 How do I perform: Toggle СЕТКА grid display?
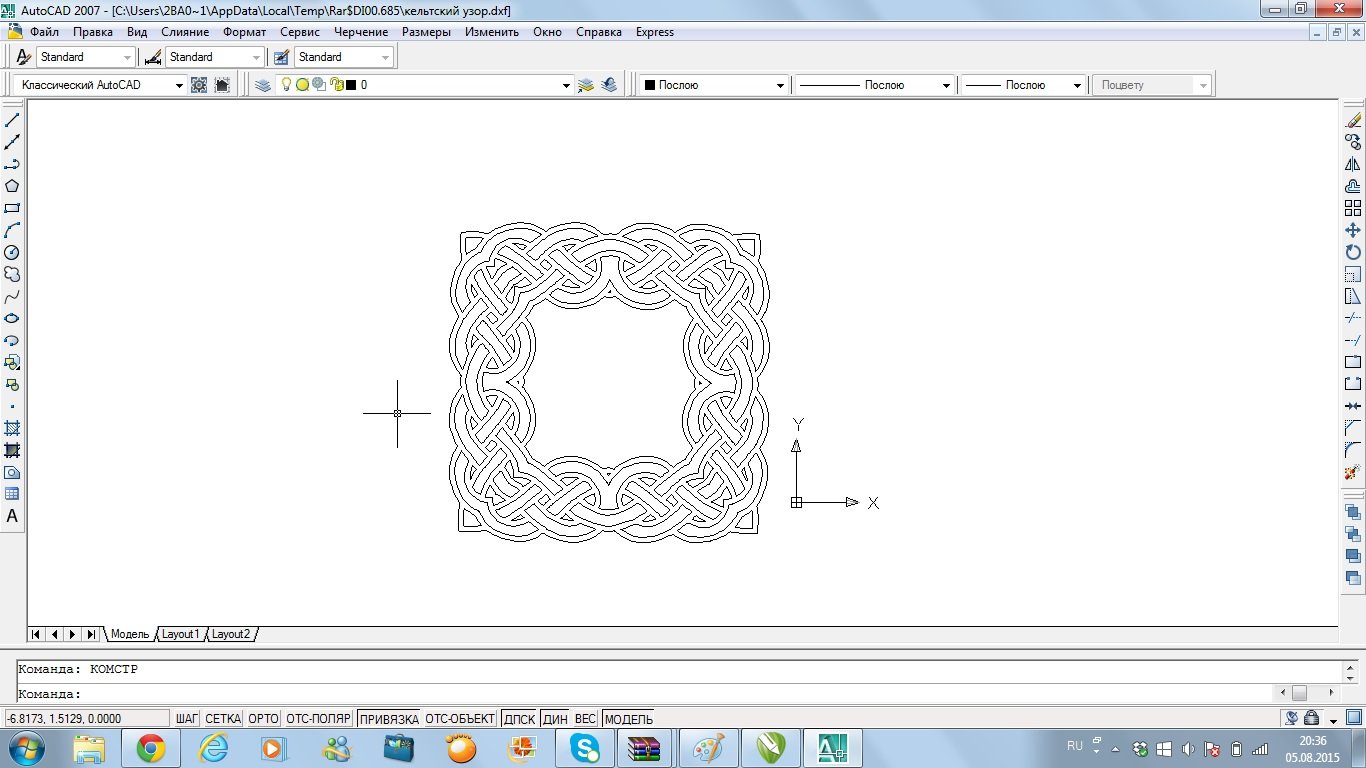coord(223,719)
